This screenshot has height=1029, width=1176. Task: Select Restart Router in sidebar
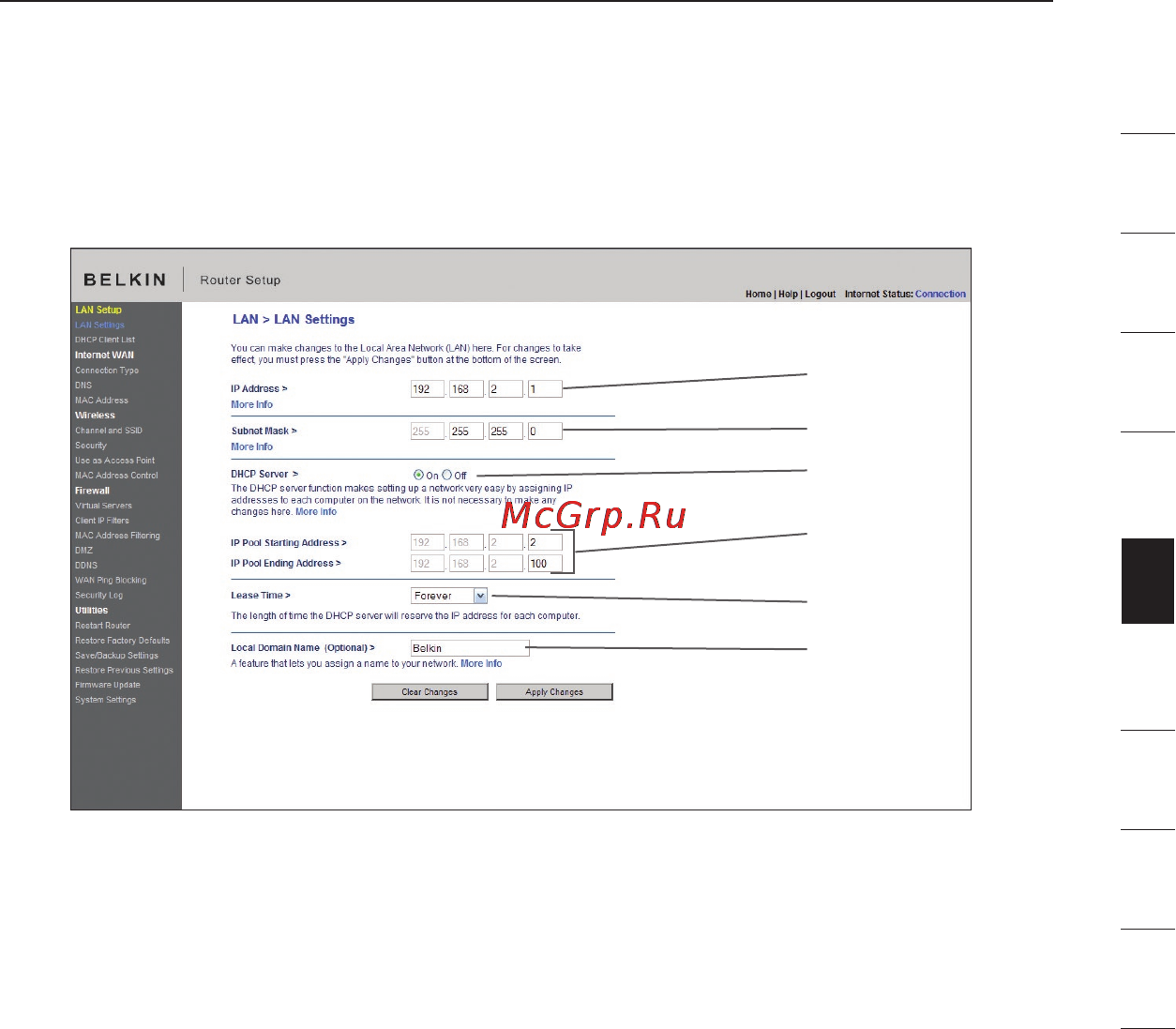coord(102,625)
